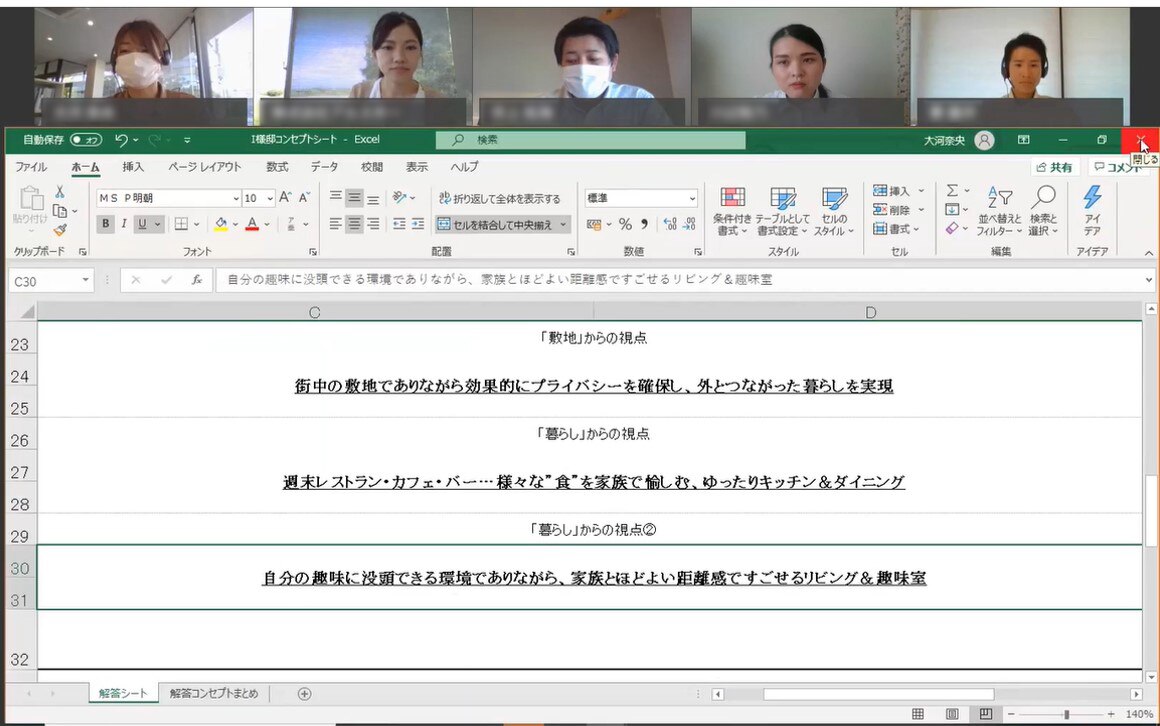Switch to the データ ribbon tab

click(324, 167)
